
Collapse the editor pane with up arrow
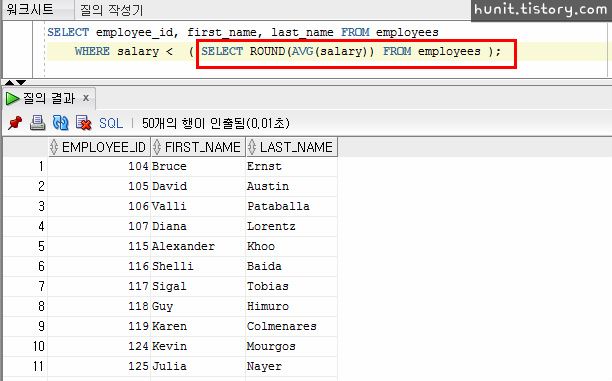tap(9, 82)
